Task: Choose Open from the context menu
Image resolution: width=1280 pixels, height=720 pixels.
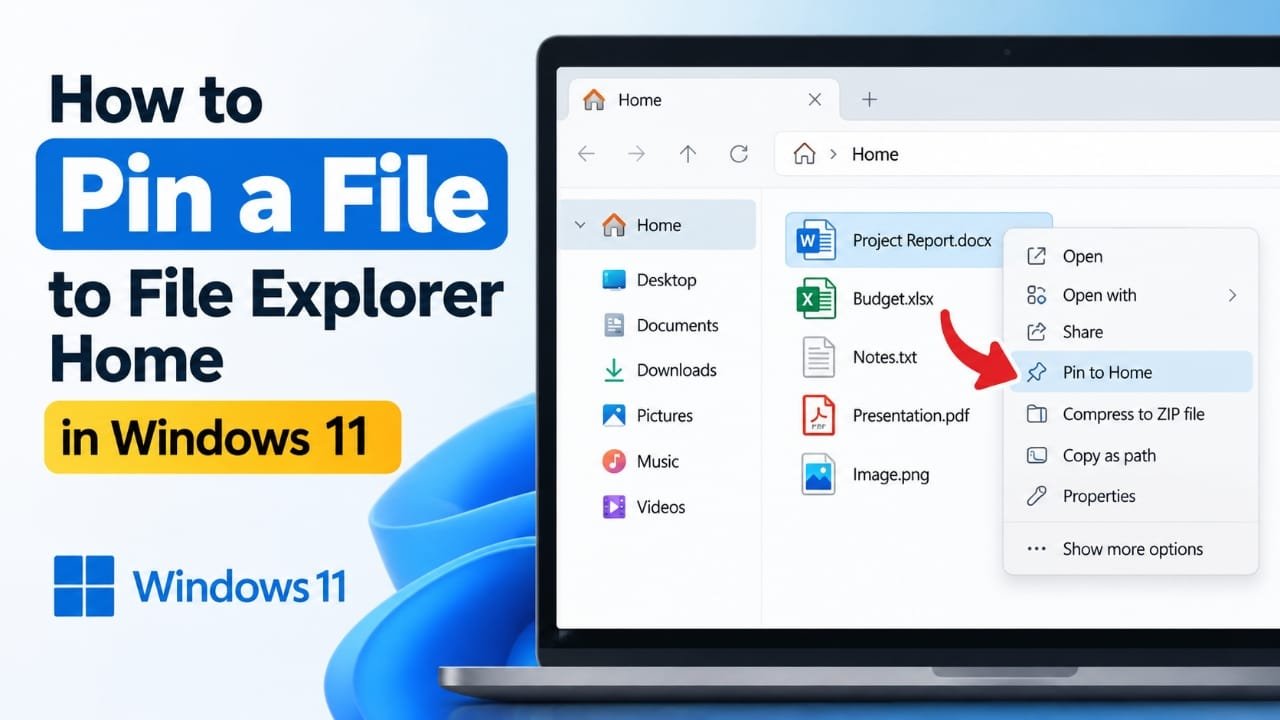Action: tap(1131, 256)
